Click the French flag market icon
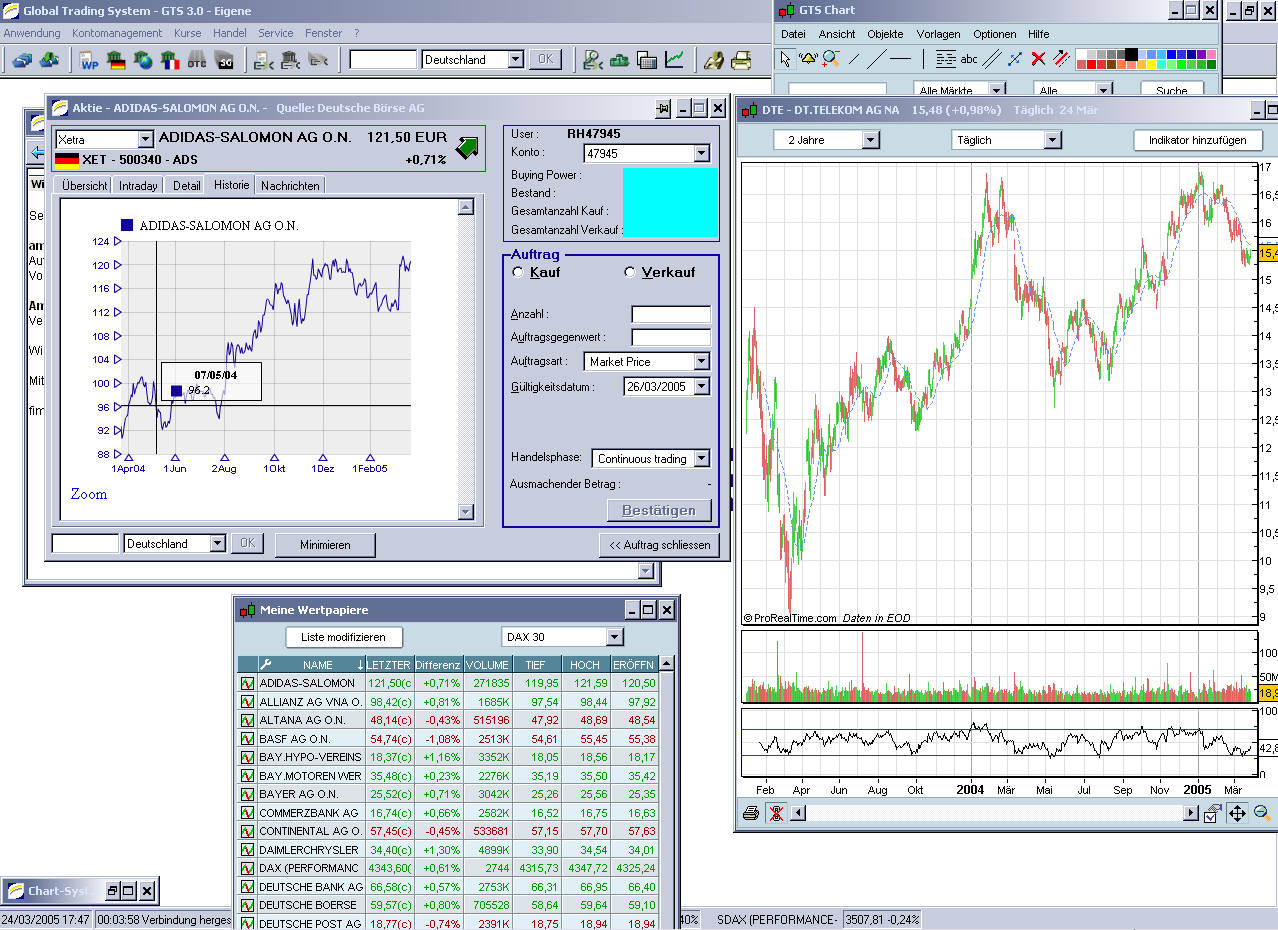The image size is (1278, 930). click(171, 60)
